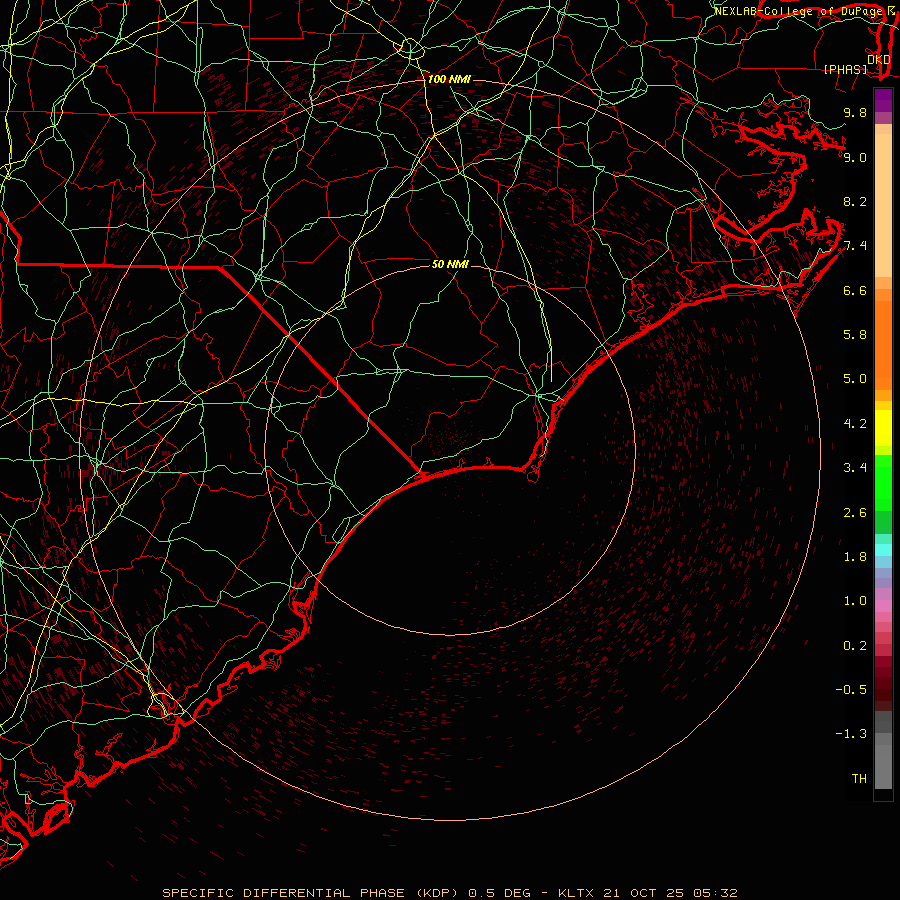Viewport: 900px width, 900px height.
Task: Click the bright green segment of the color bar
Action: tap(883, 485)
